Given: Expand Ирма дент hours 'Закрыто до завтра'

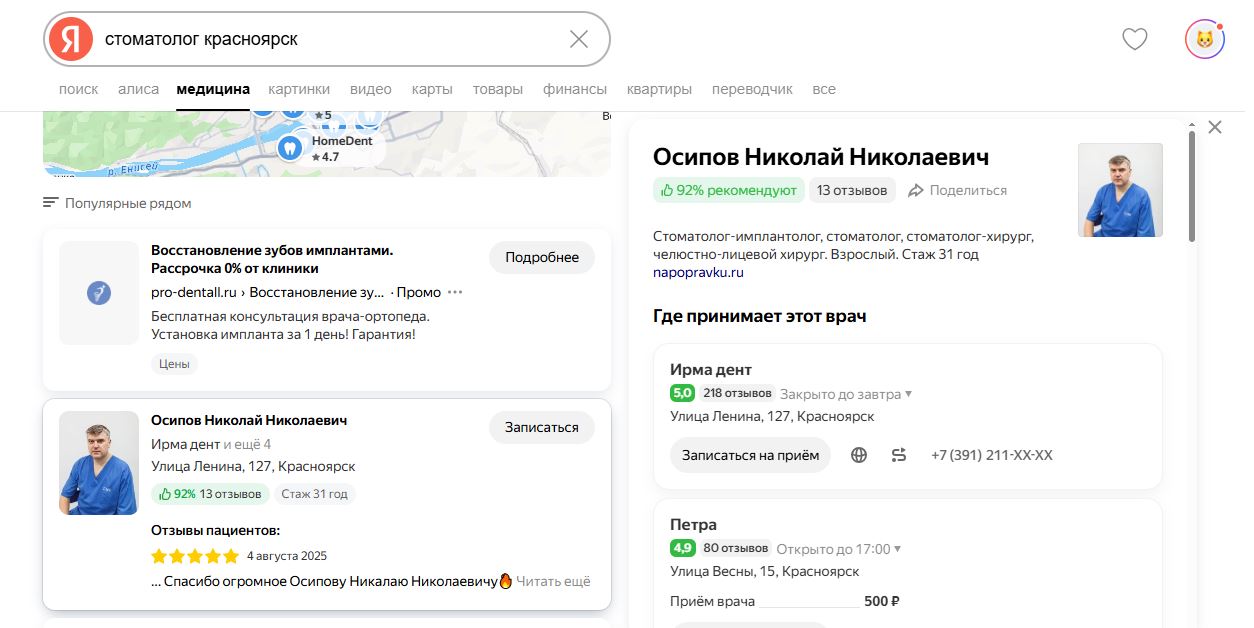Looking at the screenshot, I should [x=845, y=394].
